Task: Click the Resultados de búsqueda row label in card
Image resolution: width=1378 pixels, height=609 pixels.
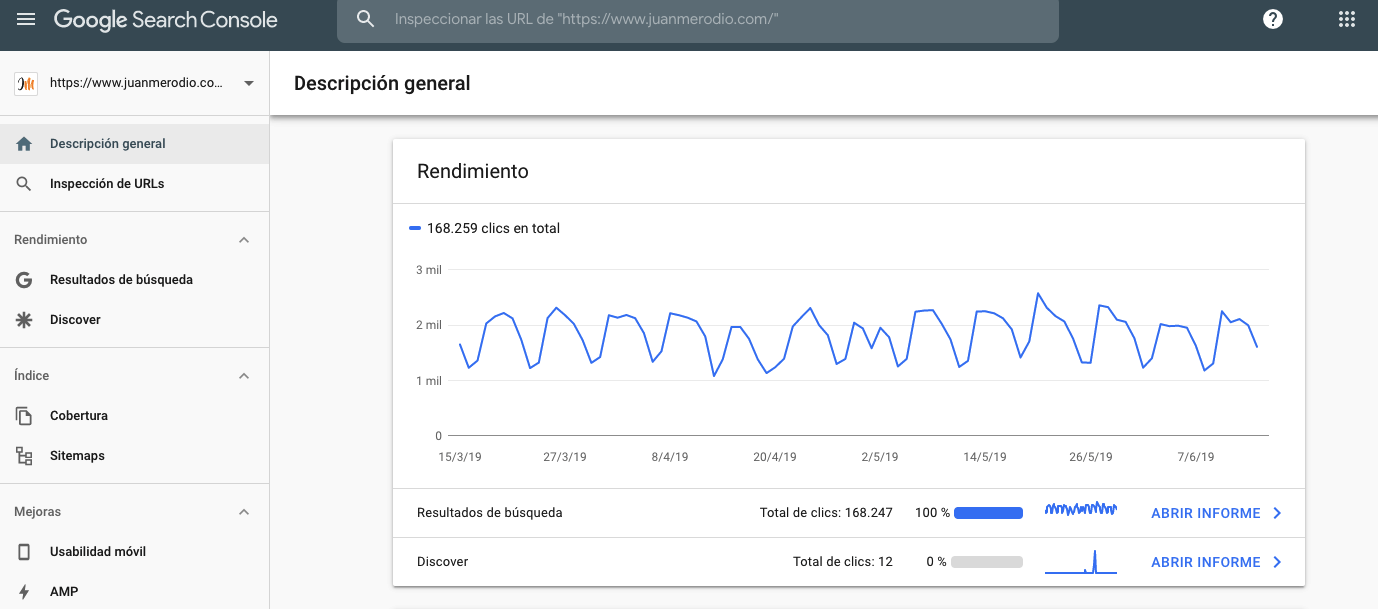Action: click(490, 513)
